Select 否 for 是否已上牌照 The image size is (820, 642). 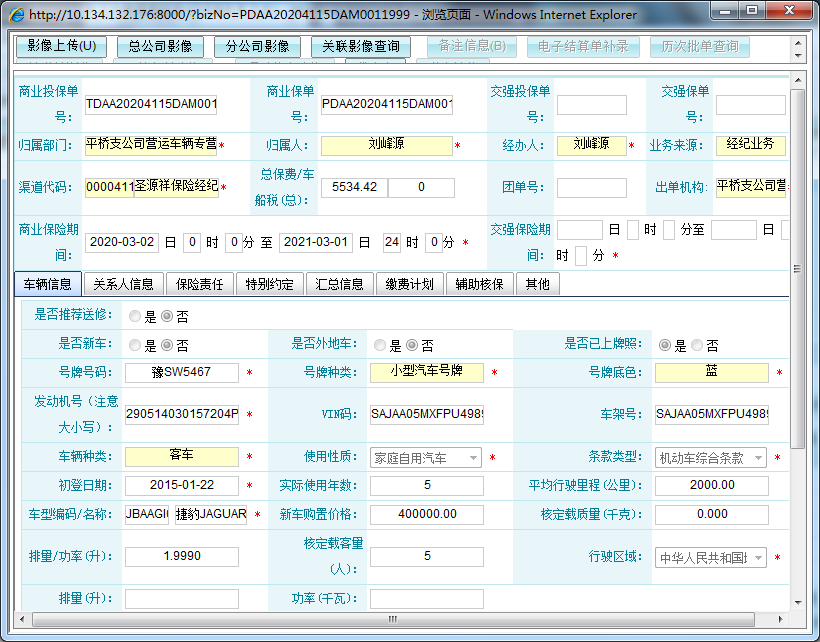[x=697, y=345]
